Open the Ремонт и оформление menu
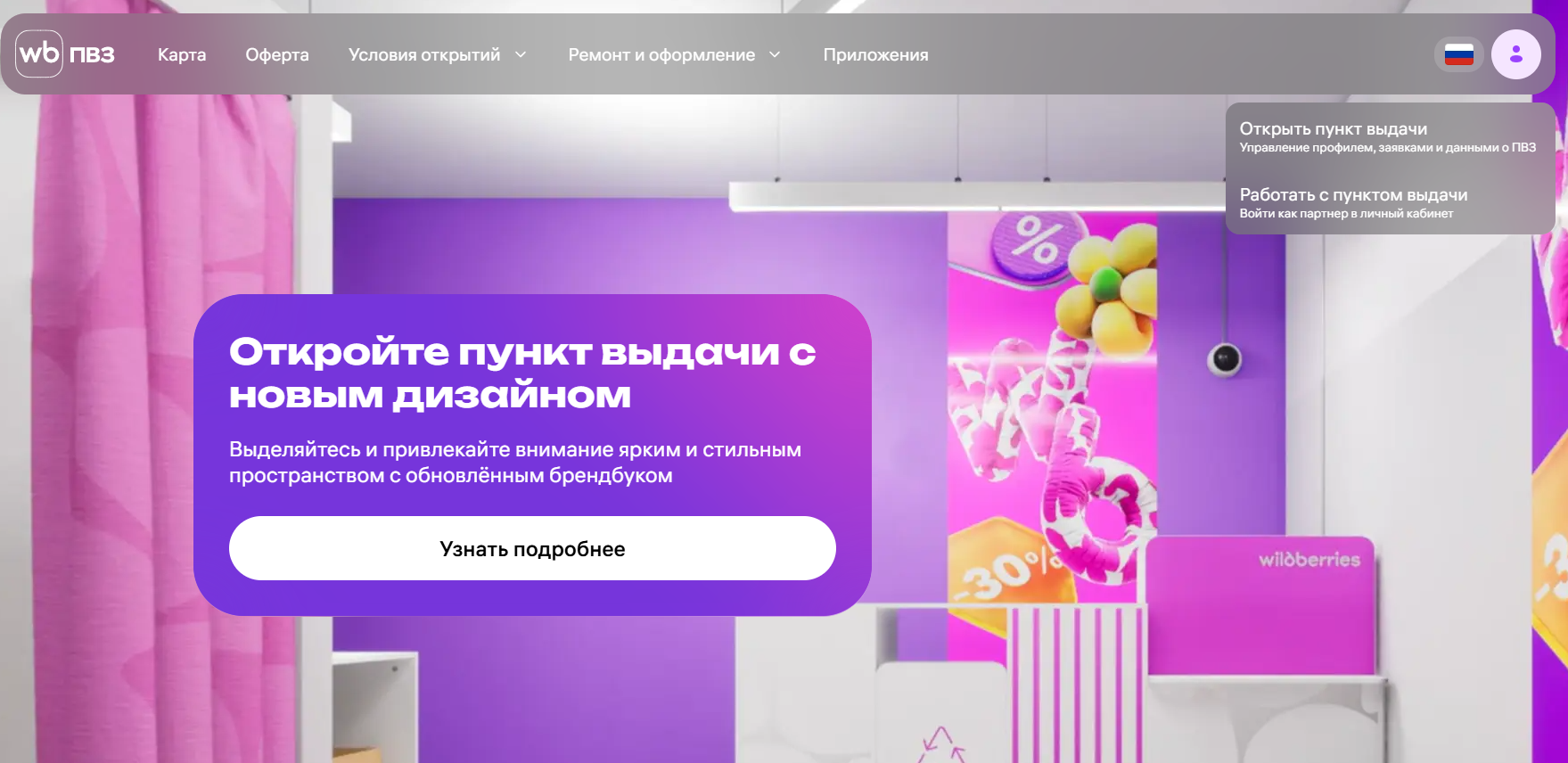Image resolution: width=1568 pixels, height=763 pixels. click(661, 54)
